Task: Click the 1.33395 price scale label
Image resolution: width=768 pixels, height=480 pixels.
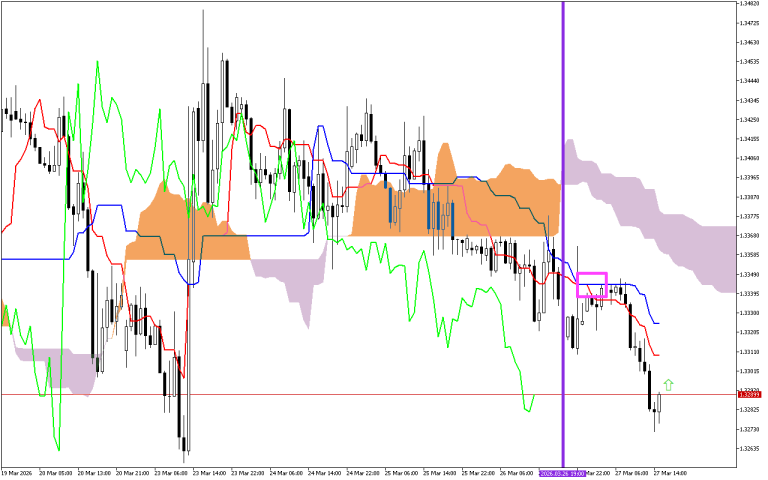Action: 749,294
